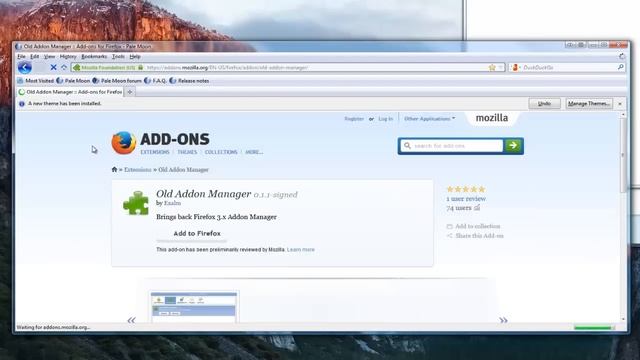The height and width of the screenshot is (360, 640).
Task: Stop page loading with the X button
Action: pyautogui.click(x=53, y=67)
